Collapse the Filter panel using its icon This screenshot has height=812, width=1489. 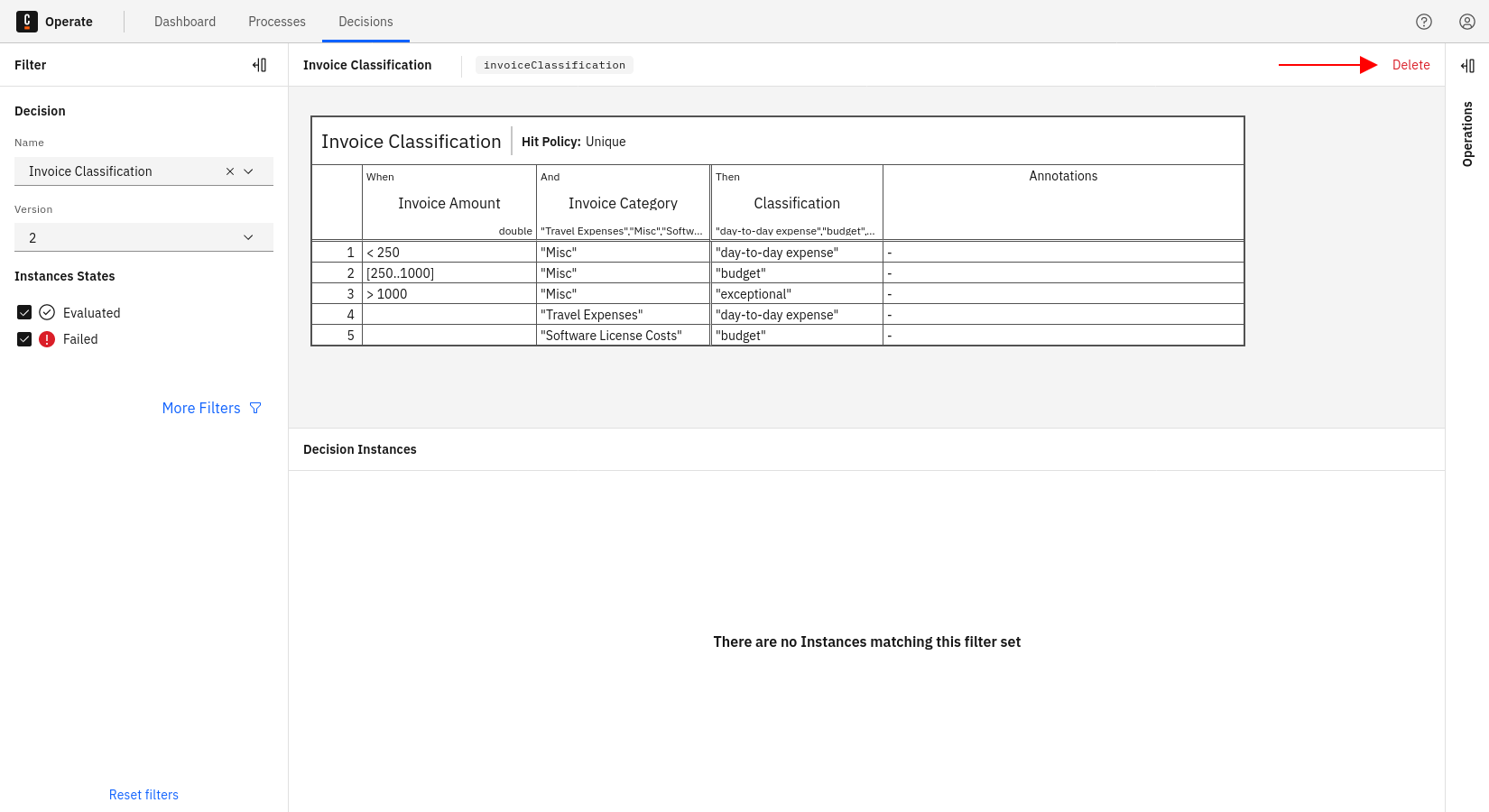[260, 65]
